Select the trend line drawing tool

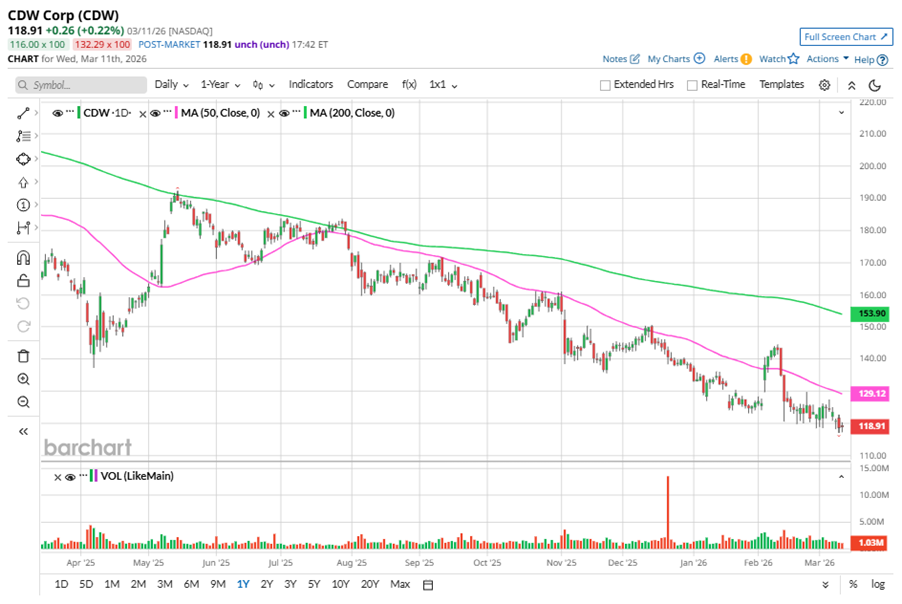[23, 113]
